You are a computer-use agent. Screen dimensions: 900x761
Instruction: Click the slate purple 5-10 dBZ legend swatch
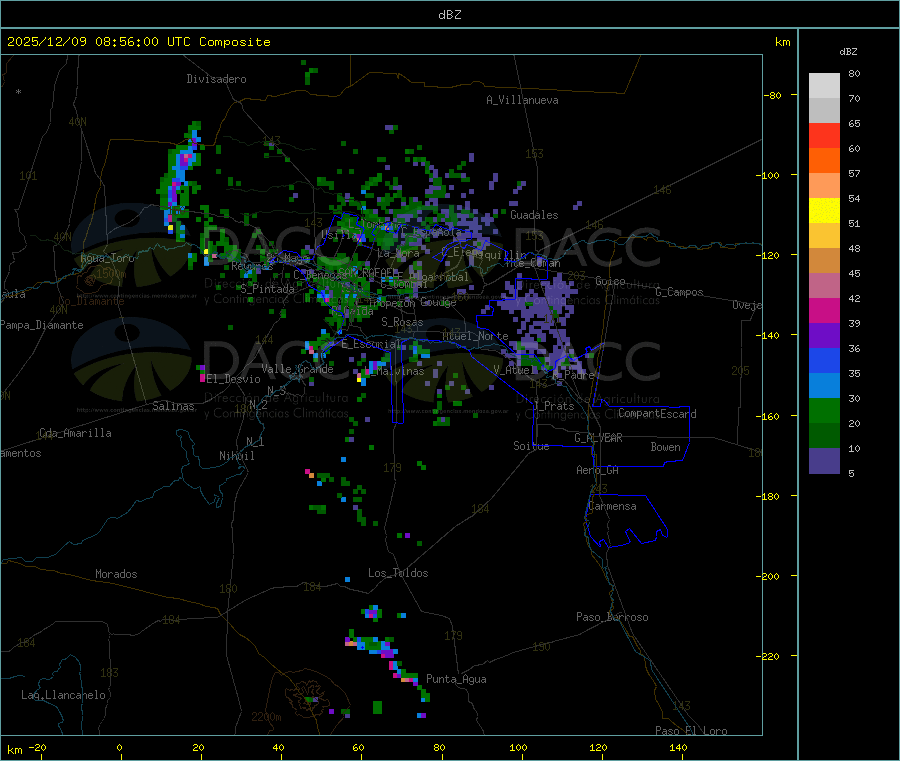824,461
